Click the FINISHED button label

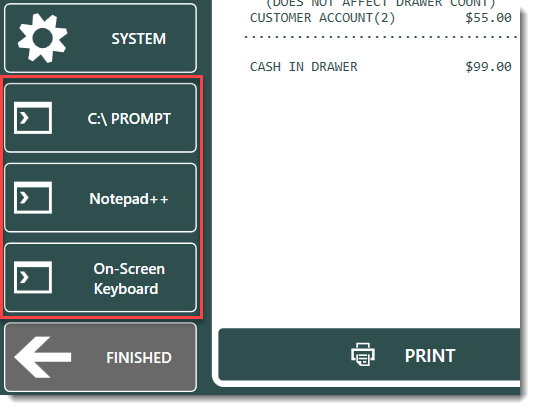pyautogui.click(x=139, y=358)
